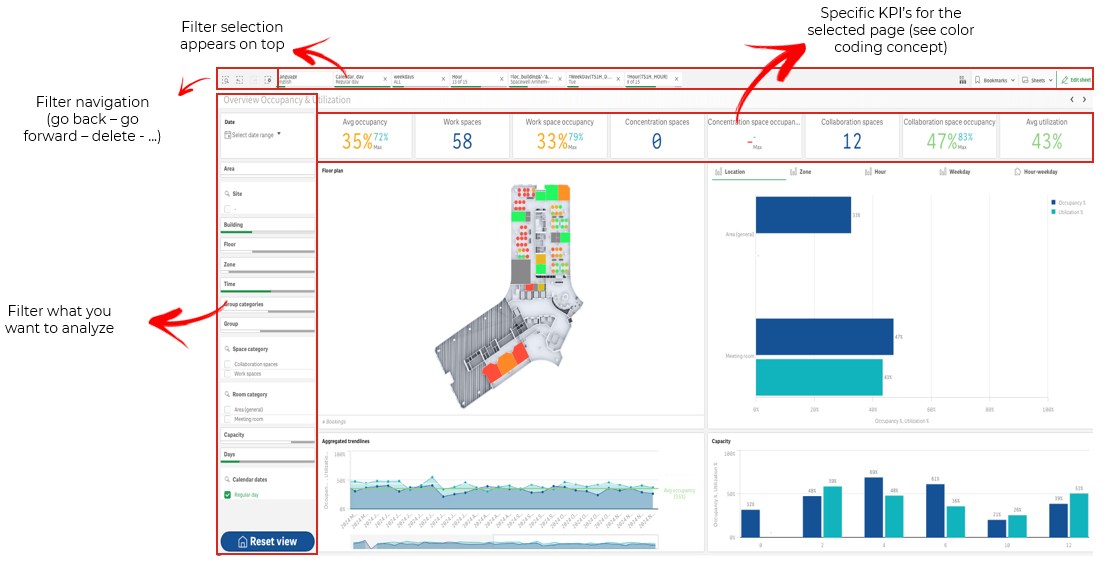Go to previous sheet arrow
The image size is (1106, 570).
click(x=1072, y=100)
